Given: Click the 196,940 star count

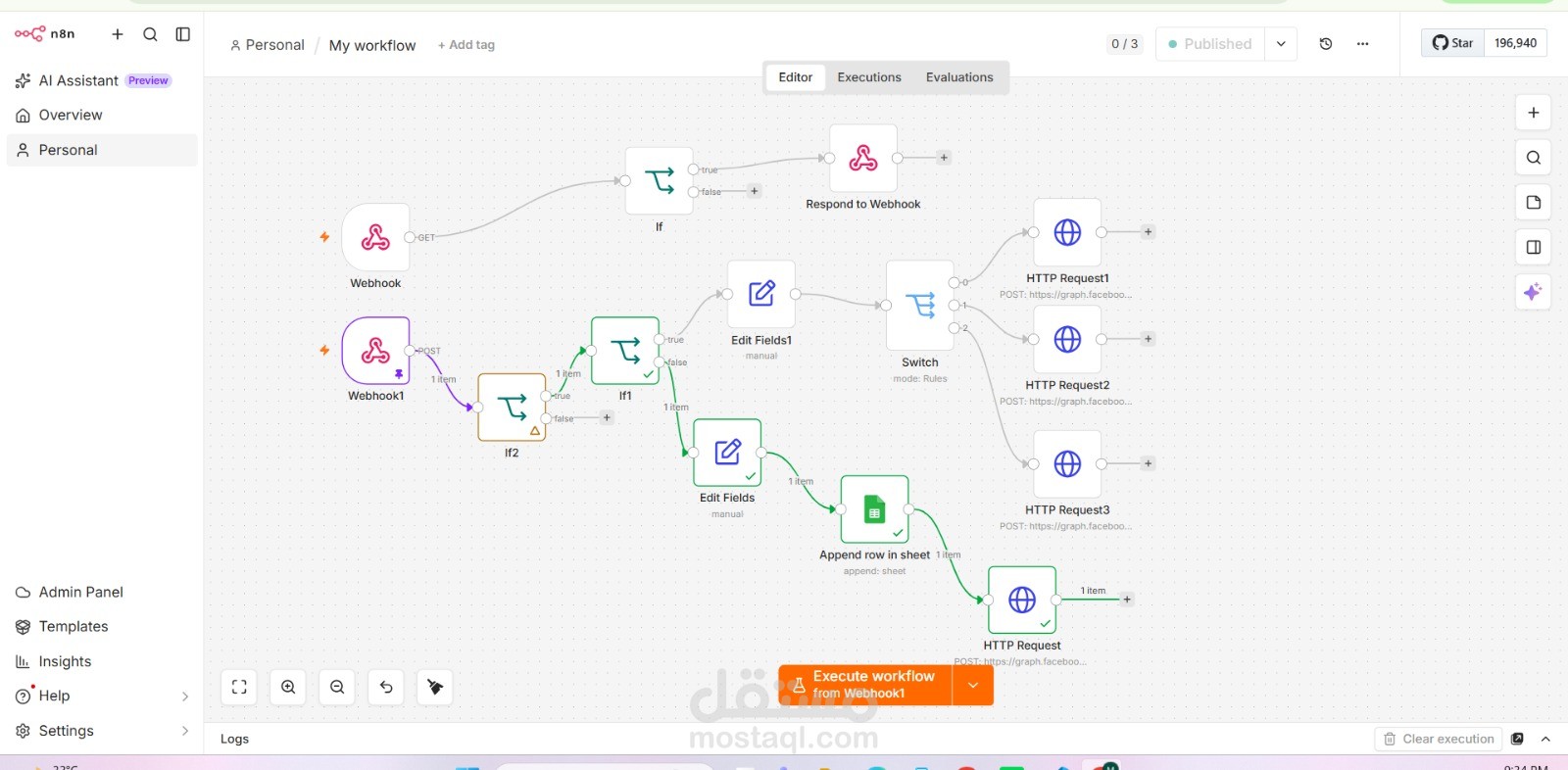Looking at the screenshot, I should click(x=1515, y=43).
